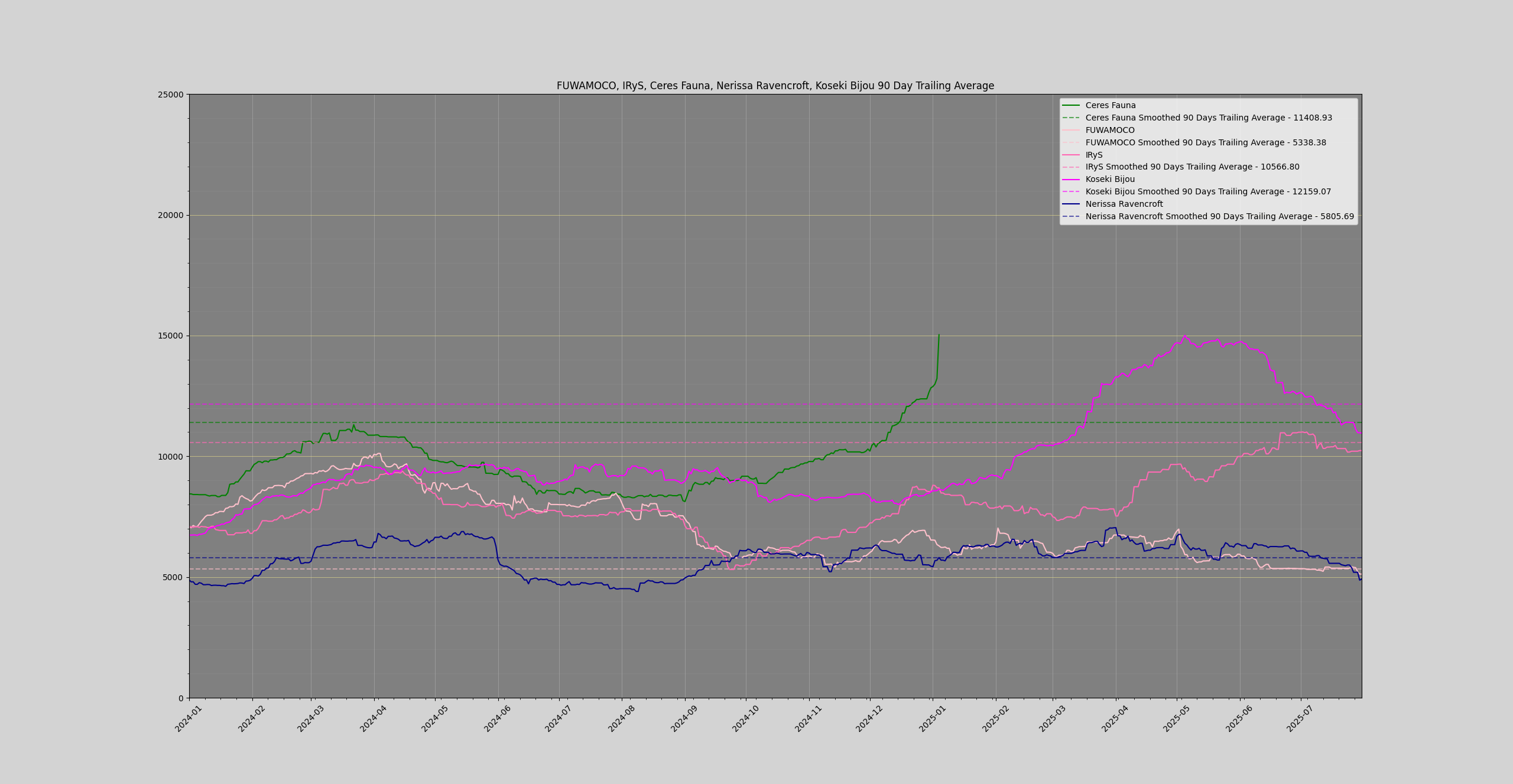Viewport: 1513px width, 784px height.
Task: Click the 5000 y-axis tick label
Action: tap(173, 577)
